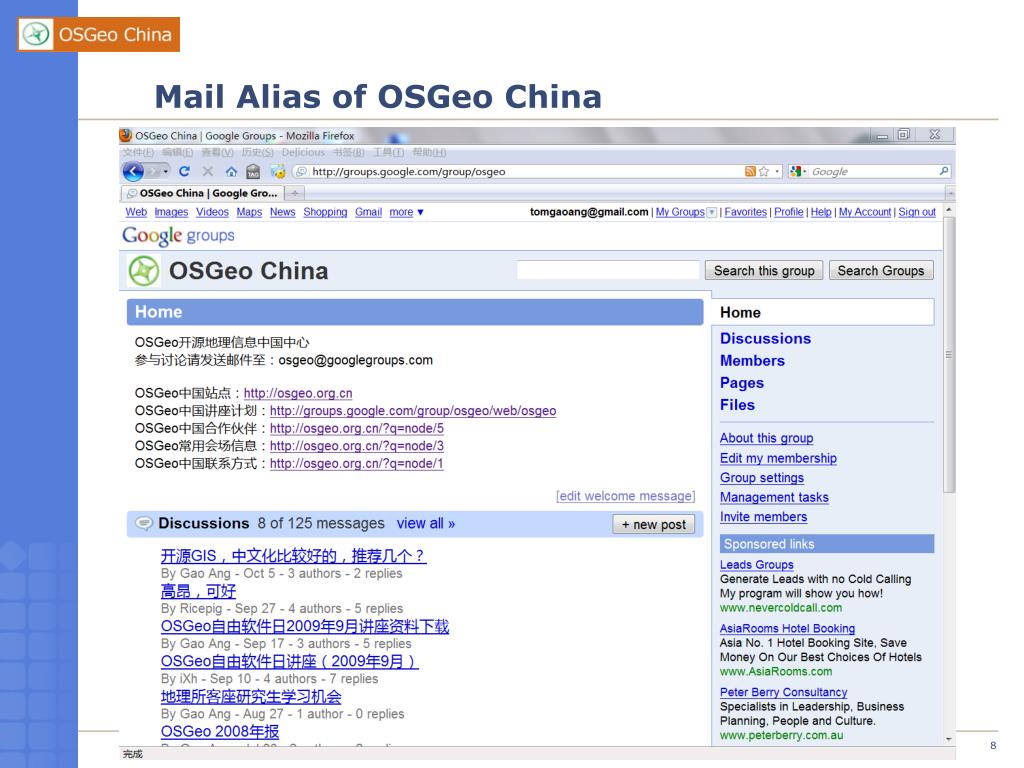
Task: Go to the browser home page icon
Action: click(231, 172)
